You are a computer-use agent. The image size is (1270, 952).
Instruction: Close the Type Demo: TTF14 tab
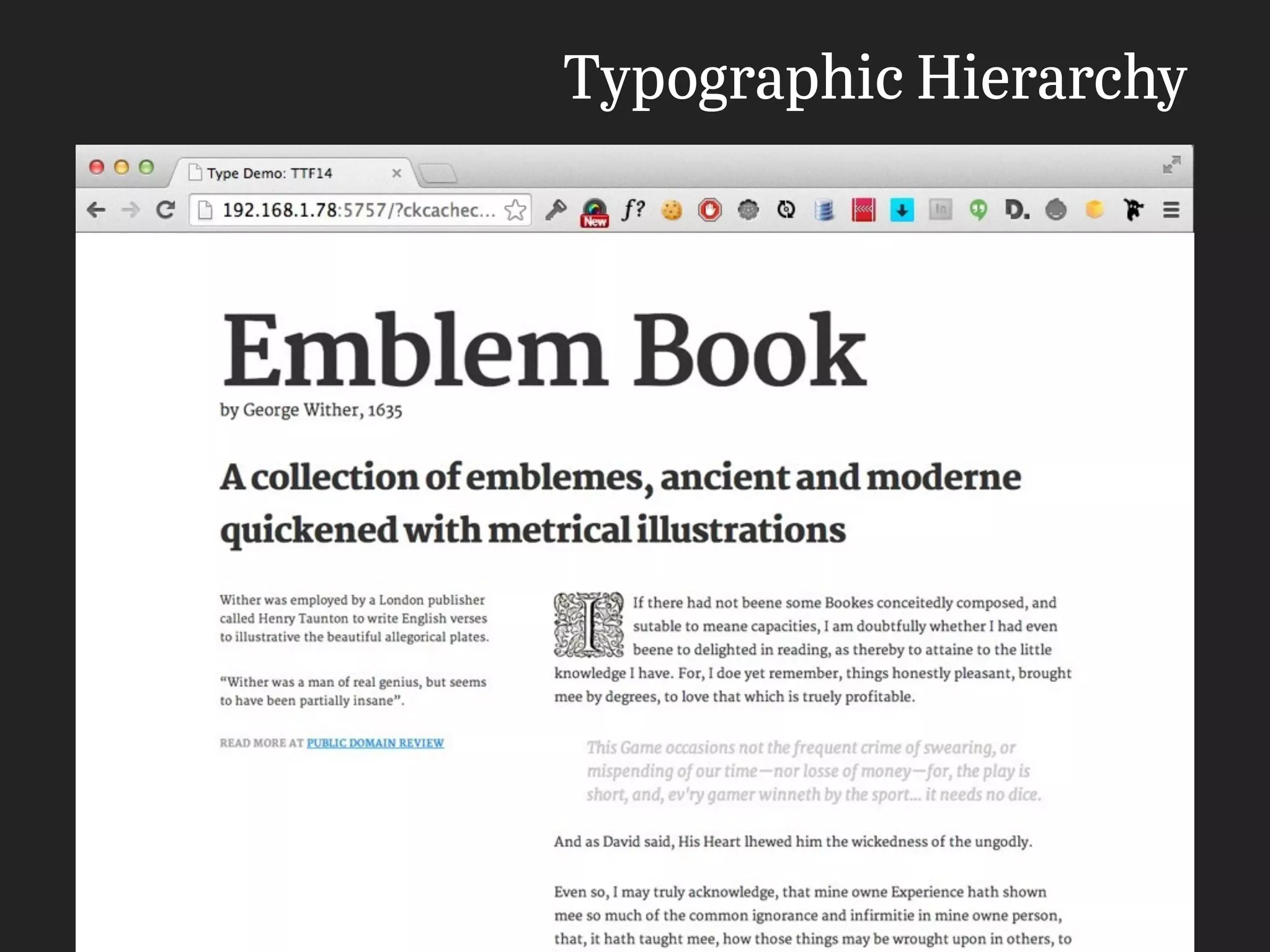tap(397, 174)
